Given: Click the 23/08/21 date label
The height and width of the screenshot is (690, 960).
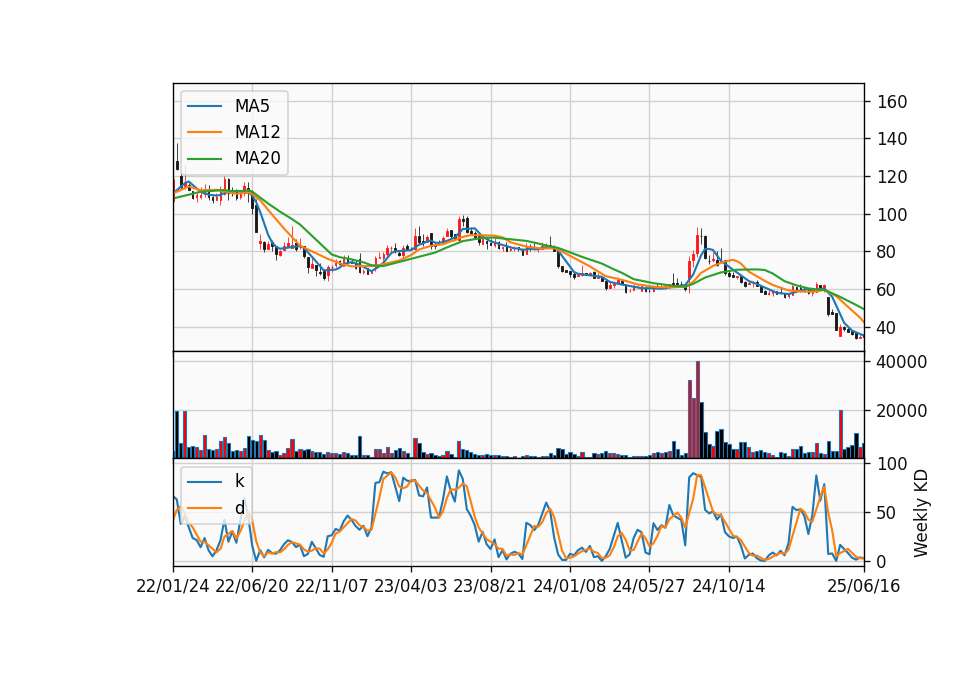Looking at the screenshot, I should coord(490,586).
